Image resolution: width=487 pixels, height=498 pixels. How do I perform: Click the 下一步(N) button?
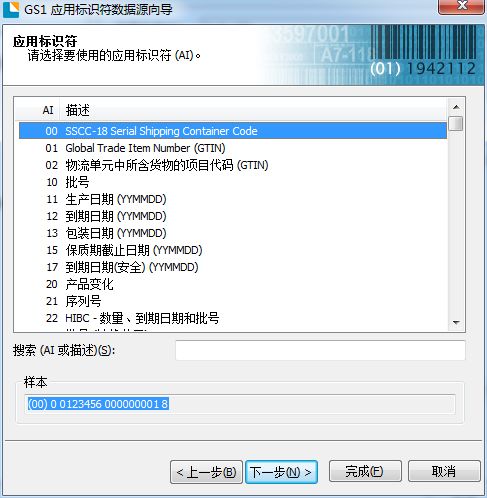[x=281, y=472]
